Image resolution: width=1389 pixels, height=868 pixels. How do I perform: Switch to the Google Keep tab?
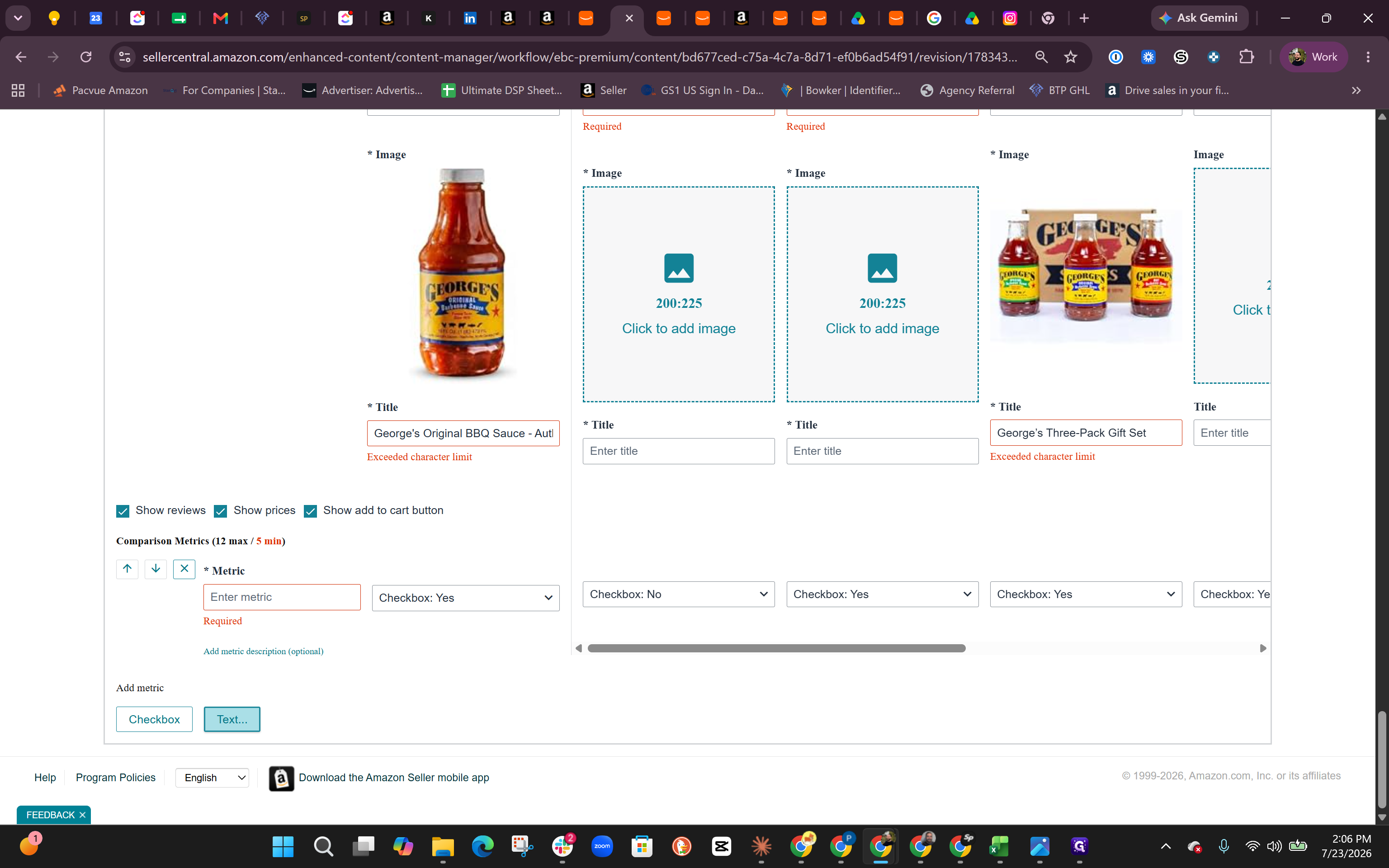(x=54, y=19)
